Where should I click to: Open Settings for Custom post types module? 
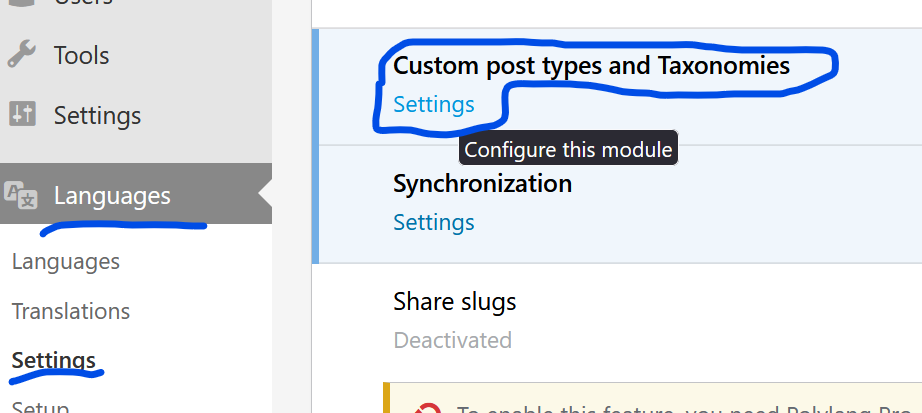(x=434, y=104)
